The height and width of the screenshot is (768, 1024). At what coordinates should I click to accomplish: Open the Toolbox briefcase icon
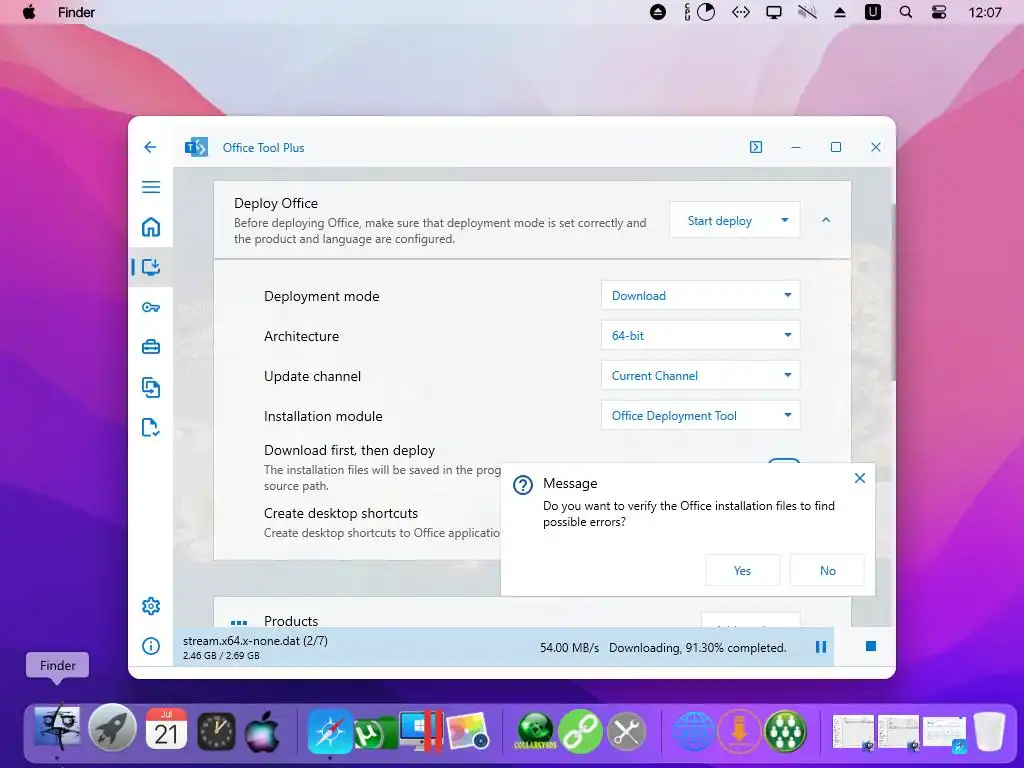coord(151,347)
